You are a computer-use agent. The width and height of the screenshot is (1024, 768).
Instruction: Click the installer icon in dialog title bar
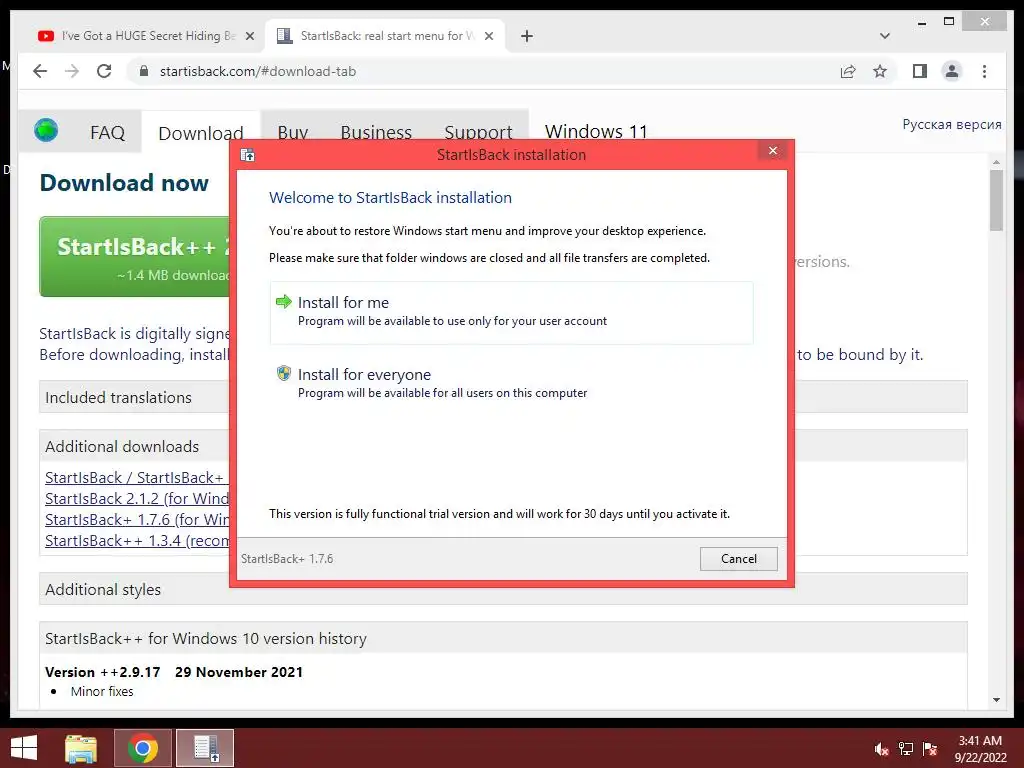(x=248, y=155)
